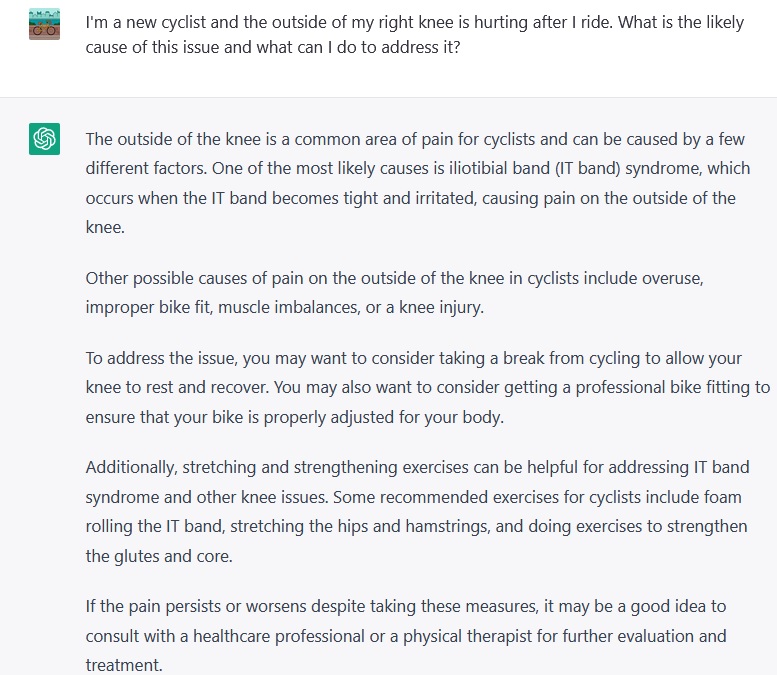Click the paragraph starting "Additionally, stretching and strengthening"
The height and width of the screenshot is (675, 777).
[417, 511]
